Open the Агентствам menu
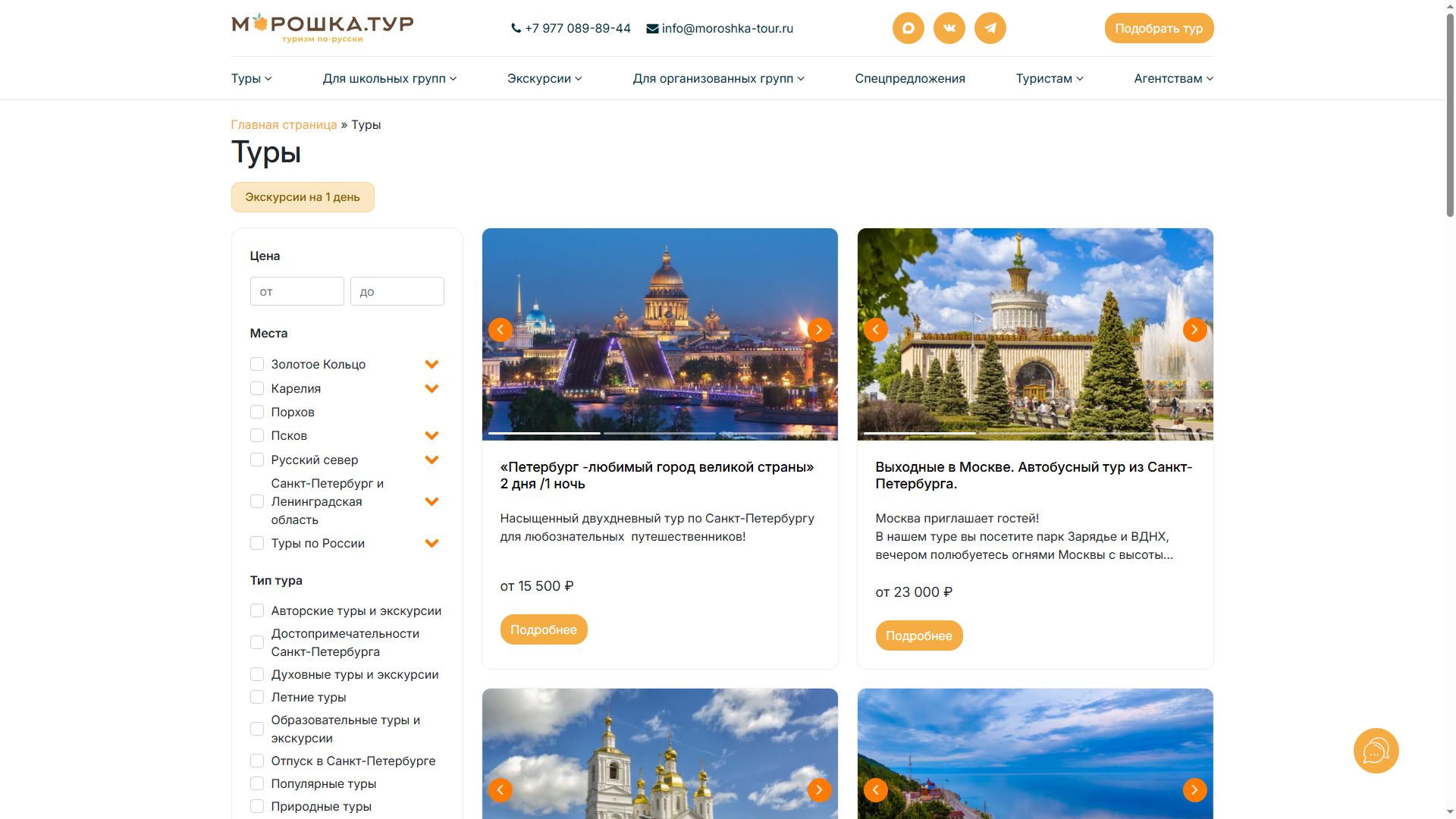 [1173, 78]
